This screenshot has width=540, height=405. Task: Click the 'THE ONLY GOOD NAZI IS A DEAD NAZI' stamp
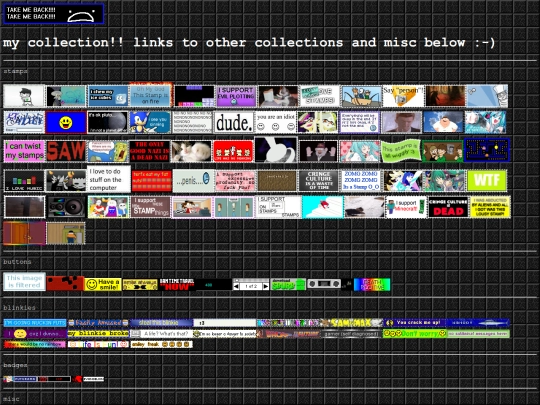[x=150, y=151]
